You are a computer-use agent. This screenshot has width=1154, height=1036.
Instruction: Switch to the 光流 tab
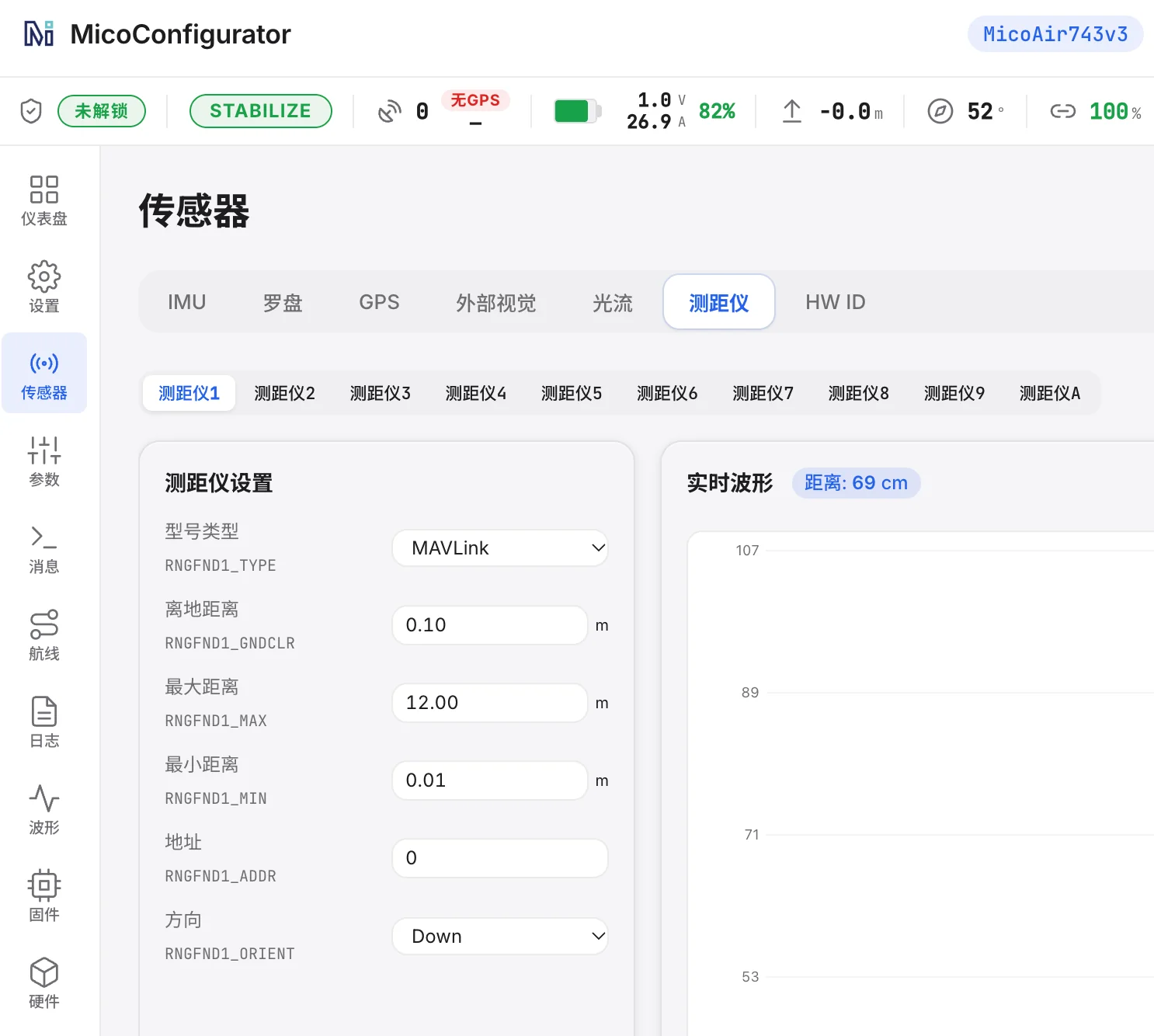tap(613, 302)
